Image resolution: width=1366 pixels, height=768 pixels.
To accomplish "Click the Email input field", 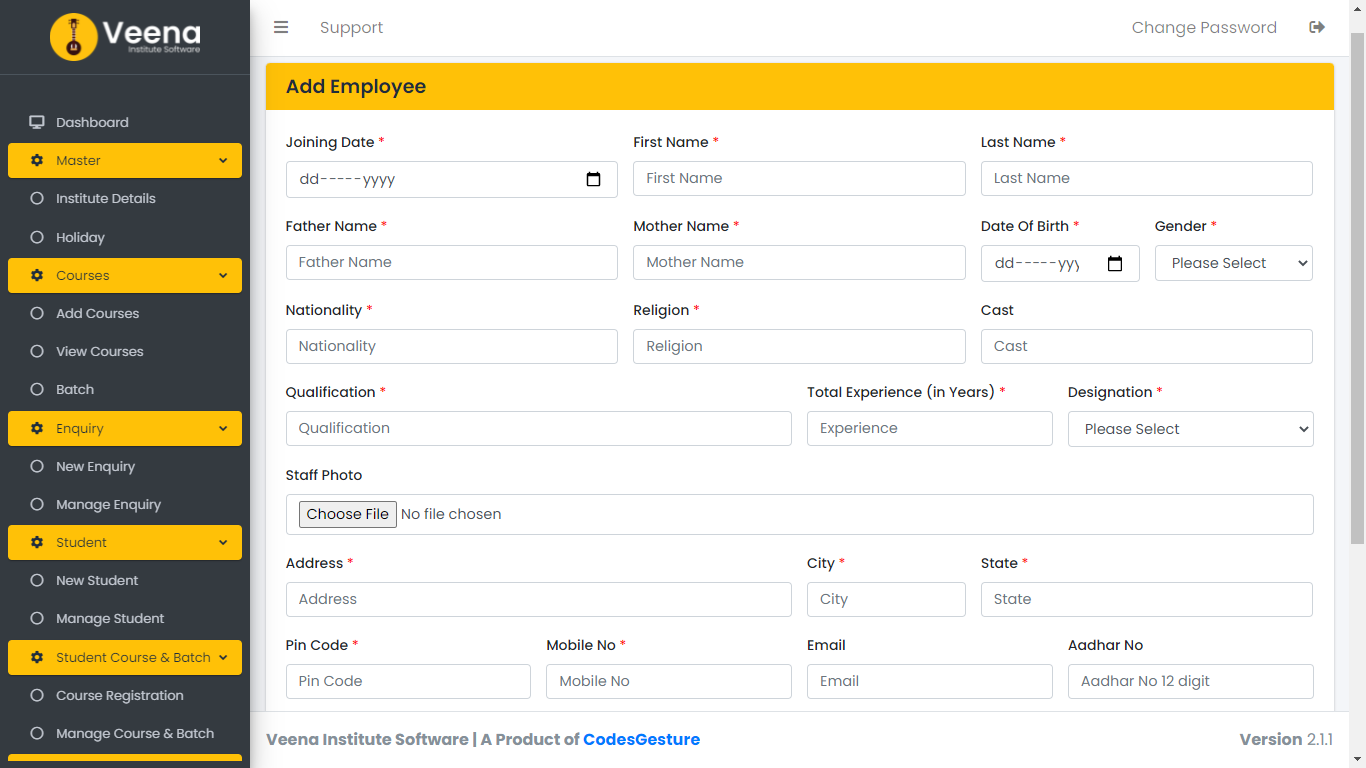I will [929, 681].
